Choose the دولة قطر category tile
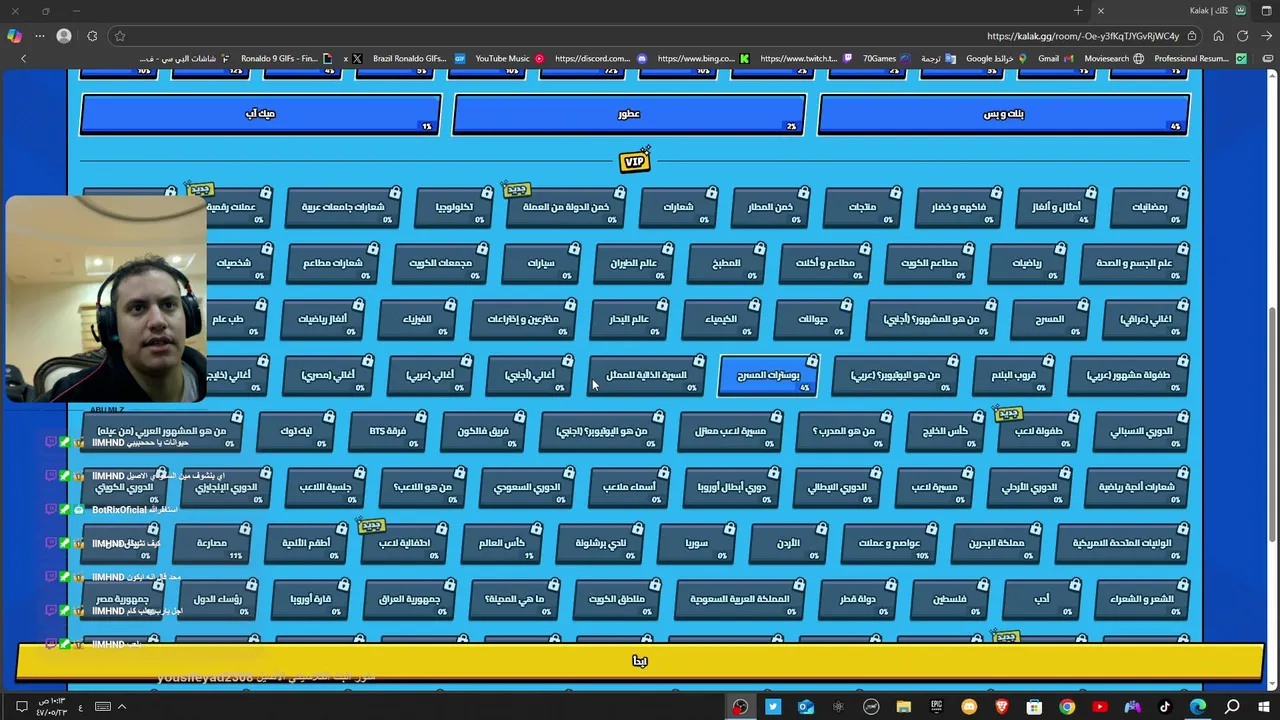Viewport: 1280px width, 720px height. coord(858,600)
